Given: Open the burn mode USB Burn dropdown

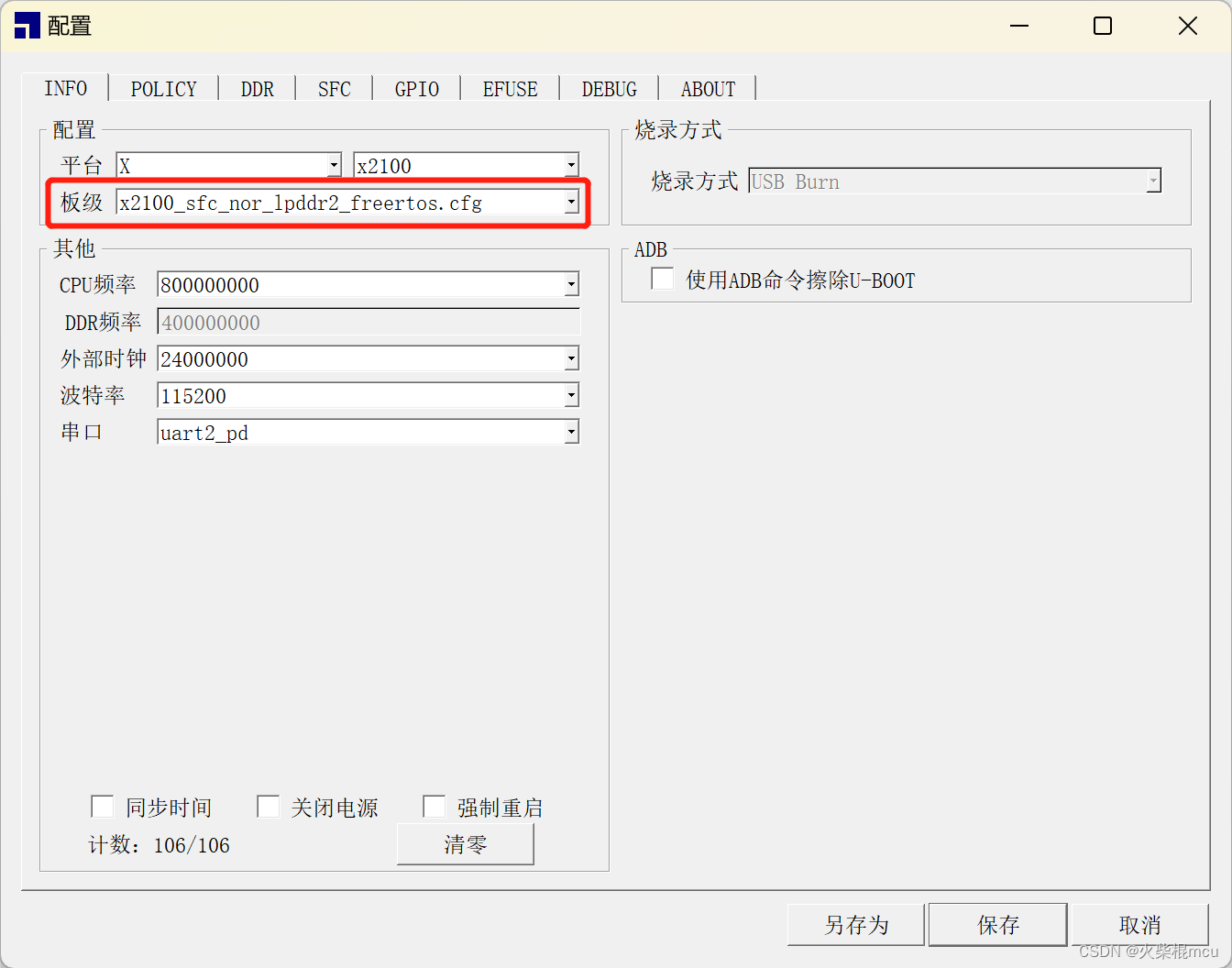Looking at the screenshot, I should (954, 181).
